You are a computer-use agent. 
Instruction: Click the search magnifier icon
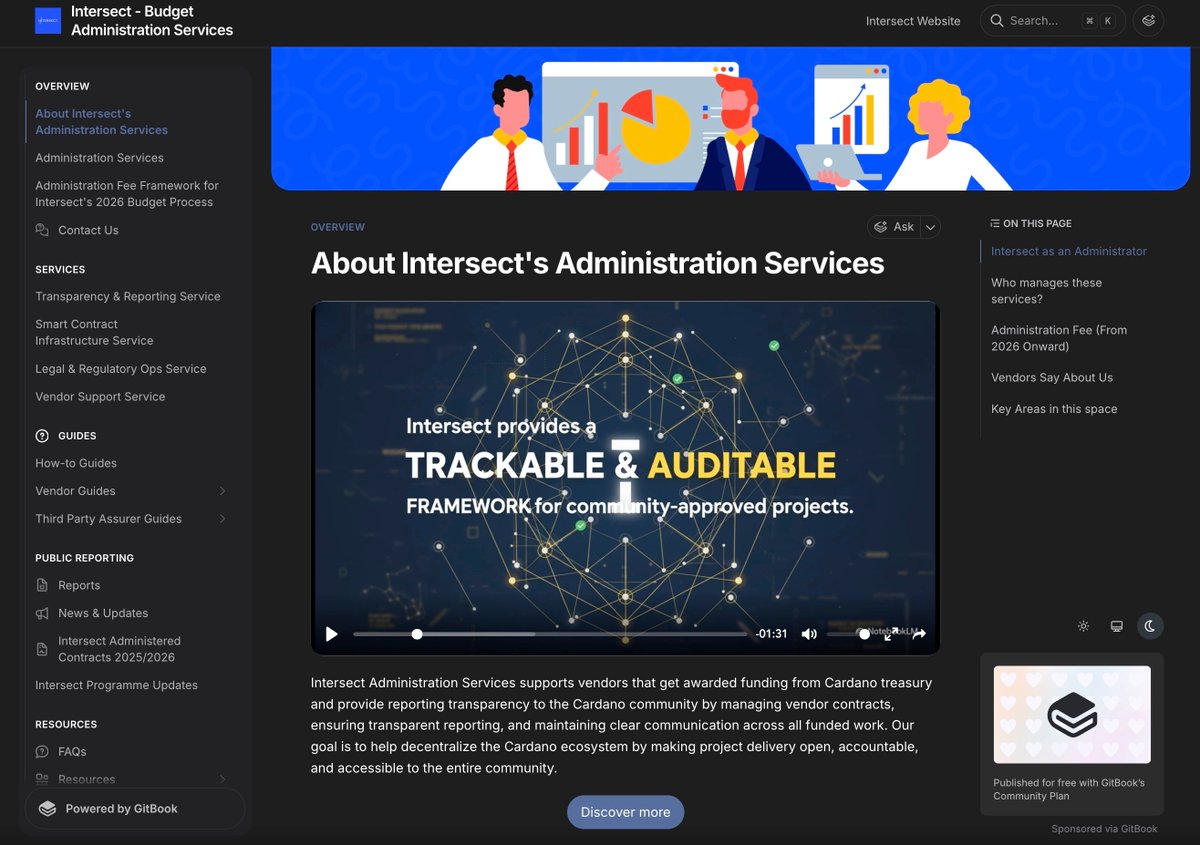(997, 21)
